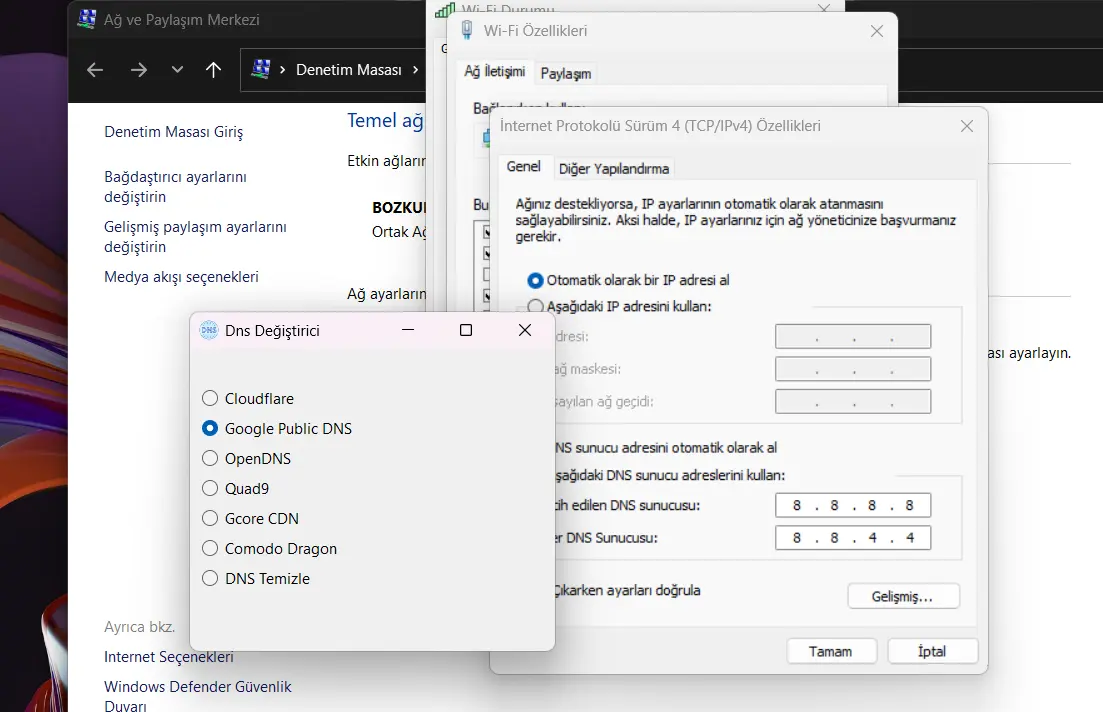This screenshot has height=712, width=1103.
Task: Switch to the Genel tab
Action: point(524,167)
